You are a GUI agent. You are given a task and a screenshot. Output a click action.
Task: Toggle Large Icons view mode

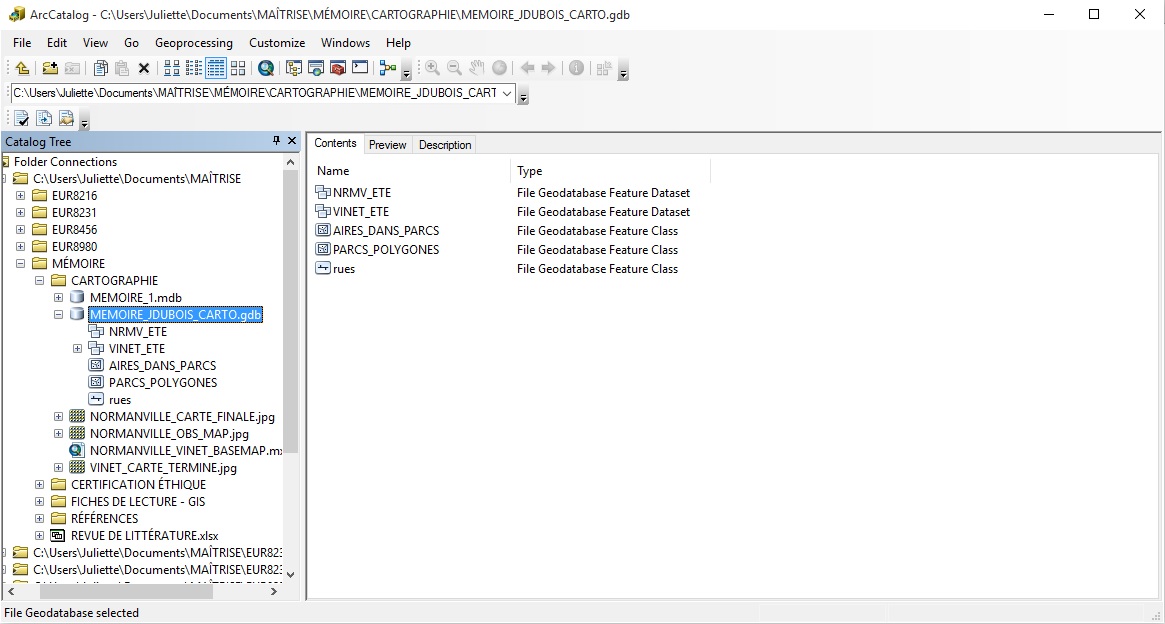click(x=171, y=68)
